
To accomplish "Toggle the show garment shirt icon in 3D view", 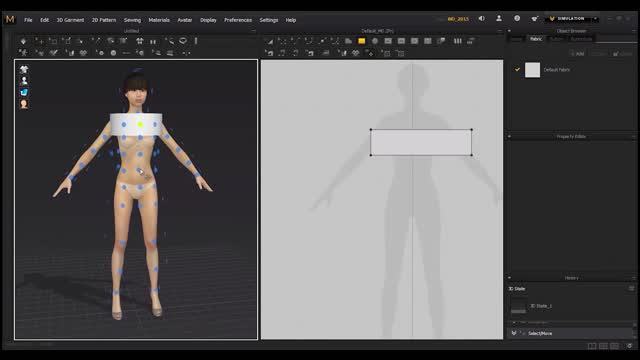I will click(x=24, y=69).
